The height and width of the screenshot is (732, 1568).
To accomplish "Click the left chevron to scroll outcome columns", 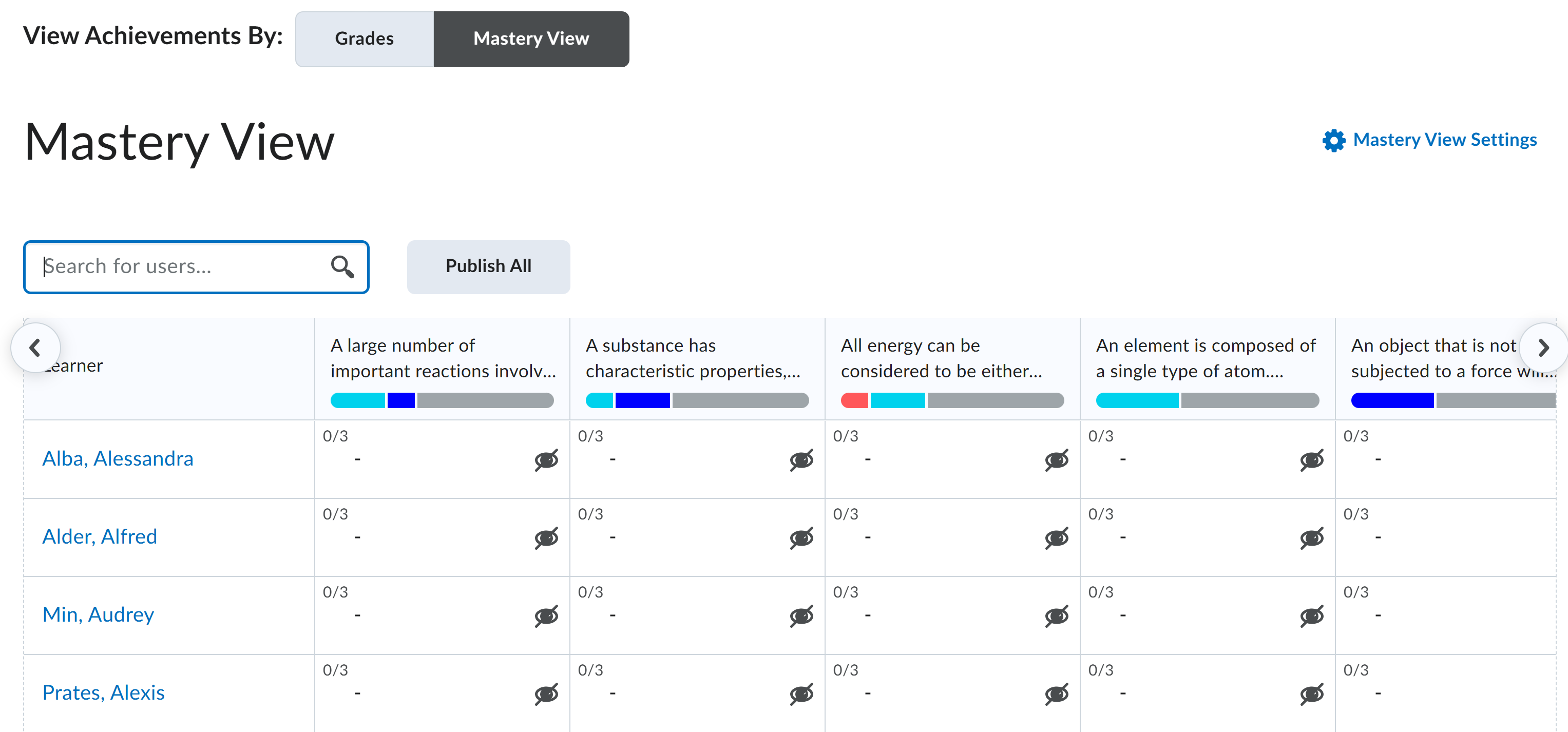I will click(x=35, y=347).
